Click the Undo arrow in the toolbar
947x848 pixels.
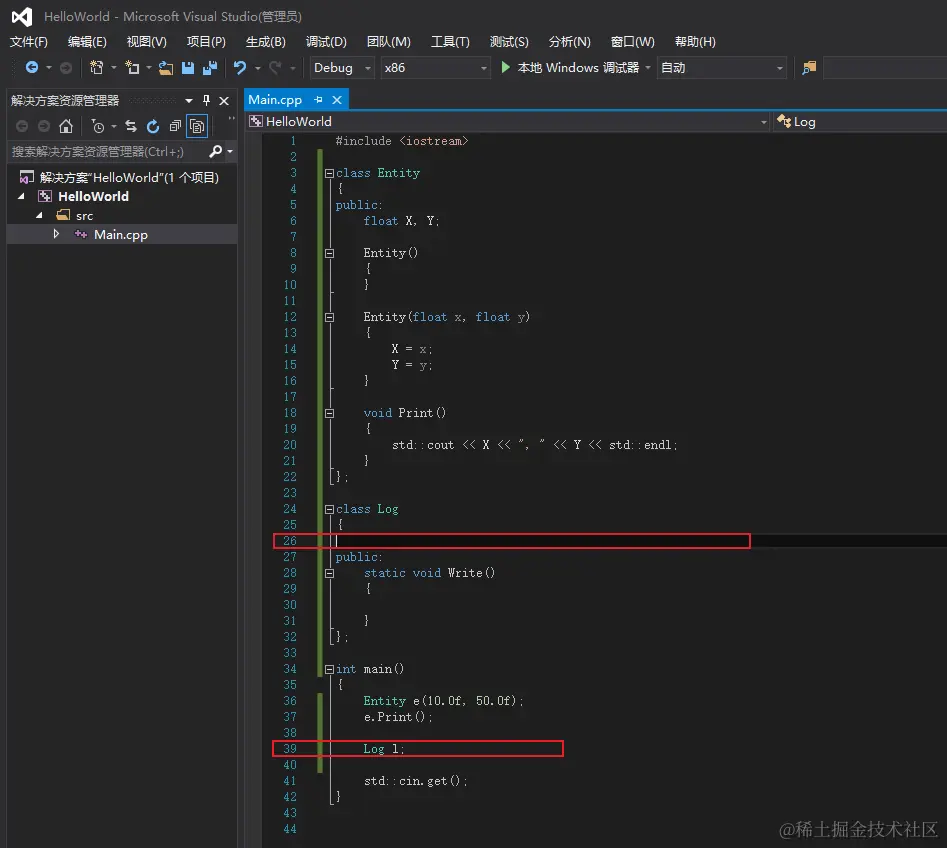[x=240, y=68]
